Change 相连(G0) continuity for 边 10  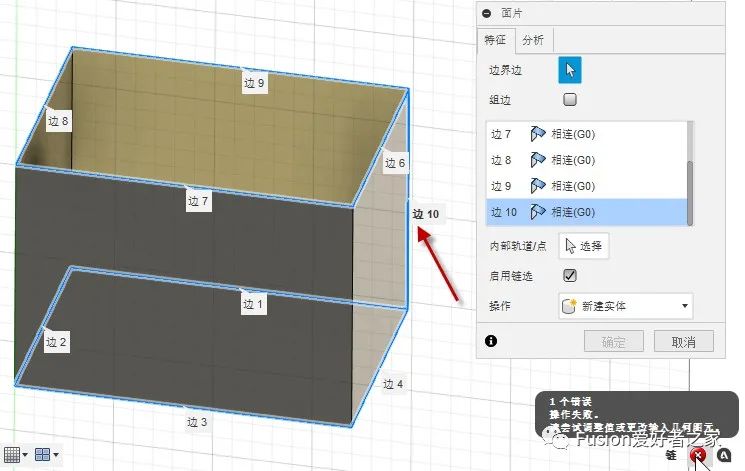pos(573,212)
